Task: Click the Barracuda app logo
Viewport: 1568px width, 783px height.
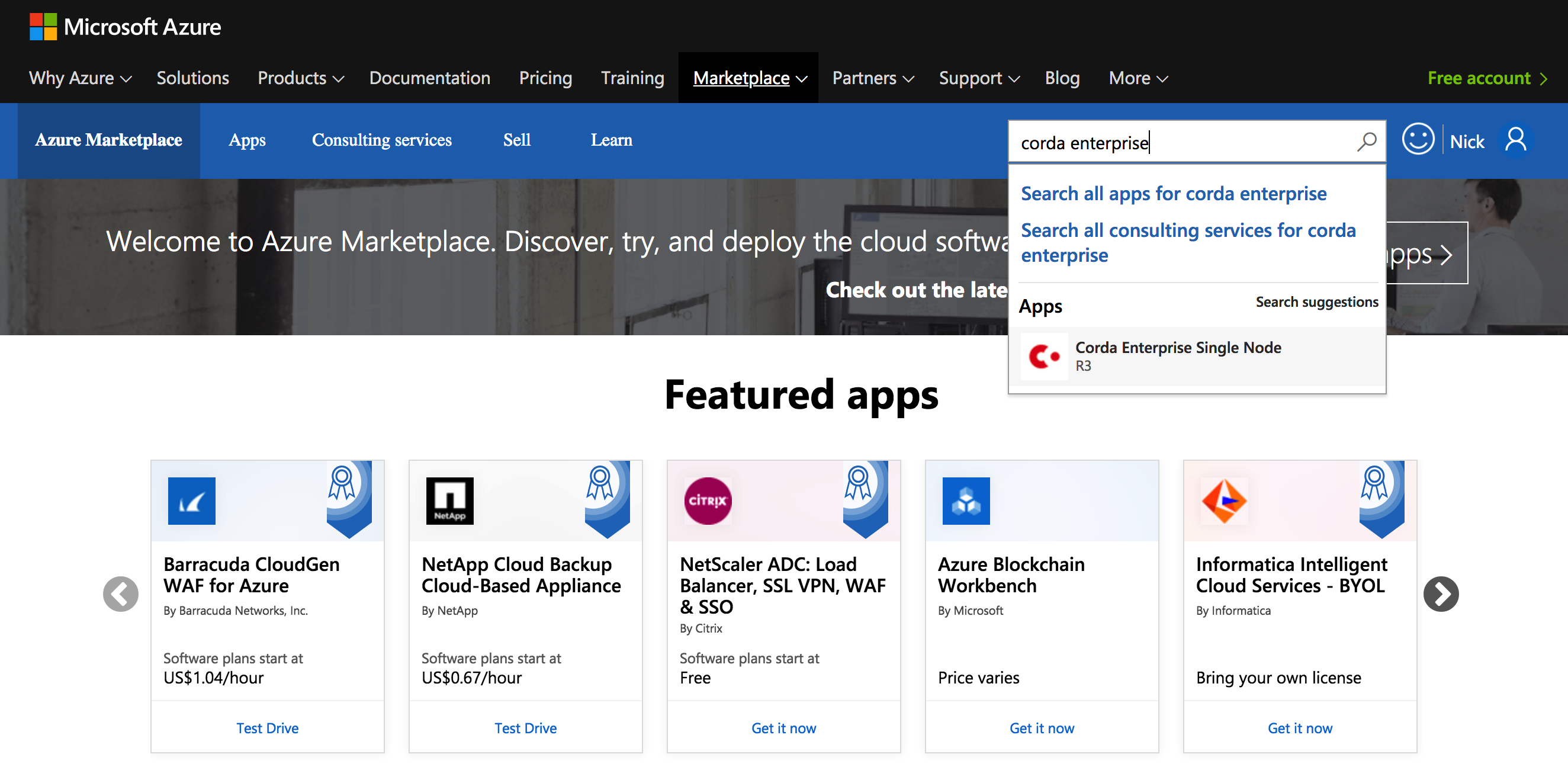Action: point(191,500)
